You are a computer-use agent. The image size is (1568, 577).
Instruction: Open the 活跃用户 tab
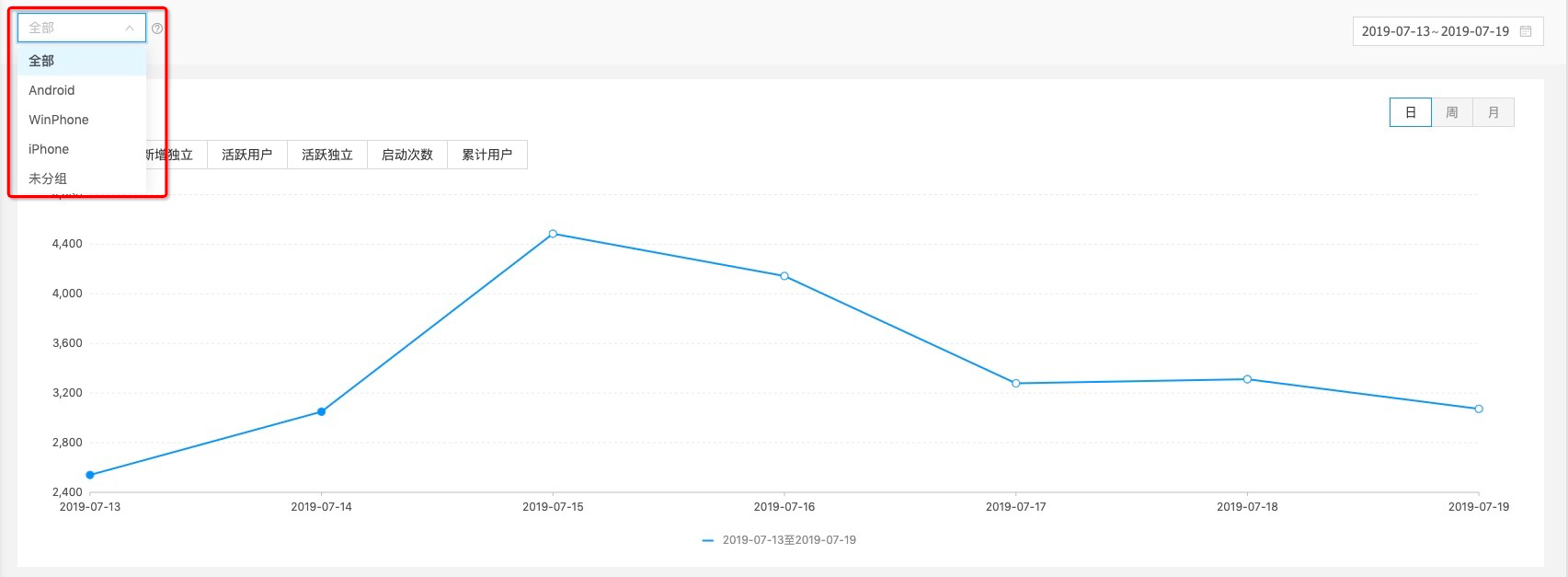(247, 155)
